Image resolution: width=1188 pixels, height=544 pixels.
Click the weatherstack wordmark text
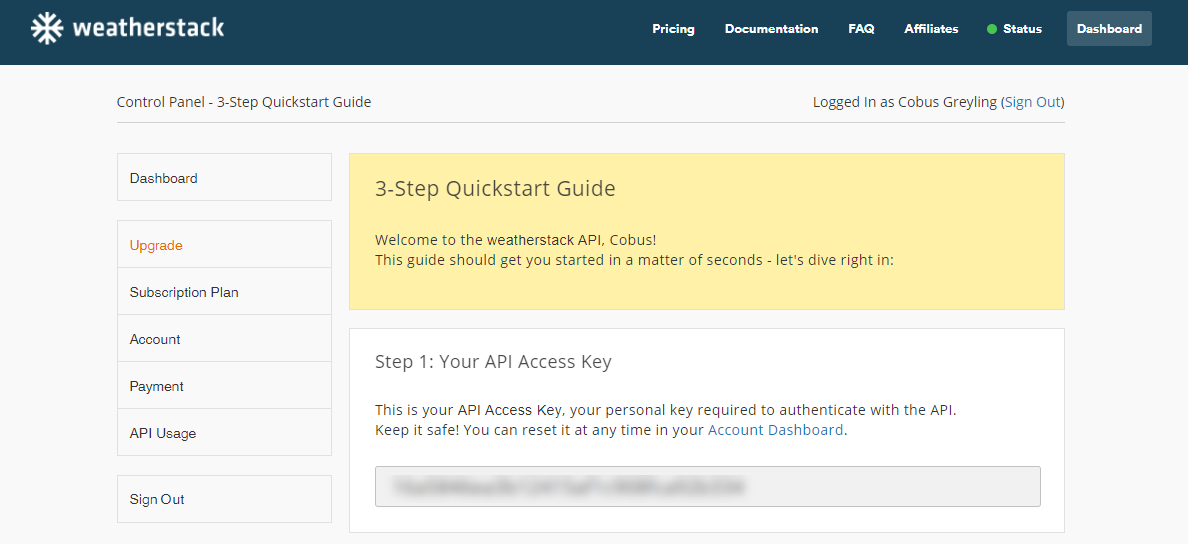tap(148, 29)
